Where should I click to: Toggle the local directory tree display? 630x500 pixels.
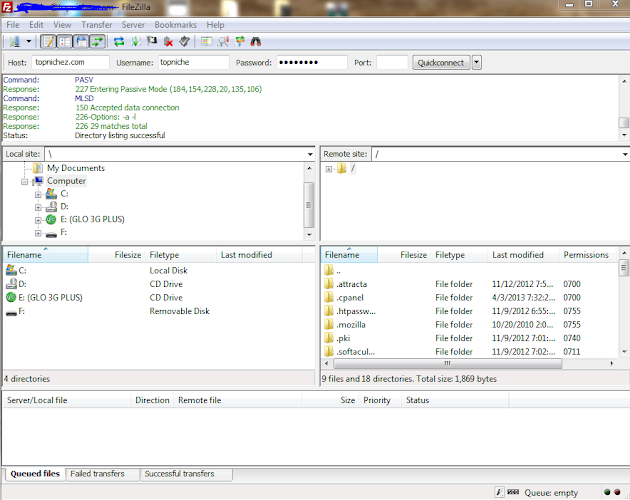(65, 41)
